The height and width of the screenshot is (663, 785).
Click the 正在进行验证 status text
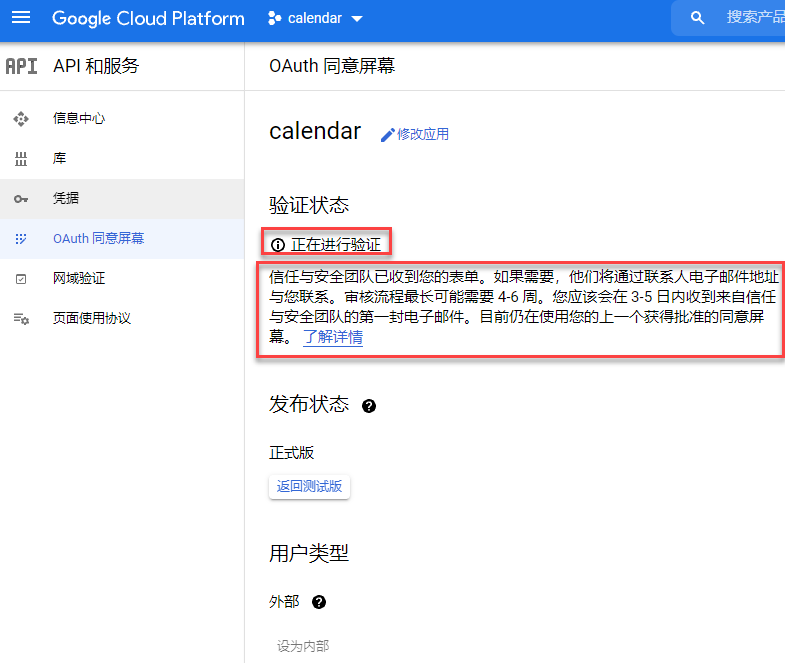(336, 245)
